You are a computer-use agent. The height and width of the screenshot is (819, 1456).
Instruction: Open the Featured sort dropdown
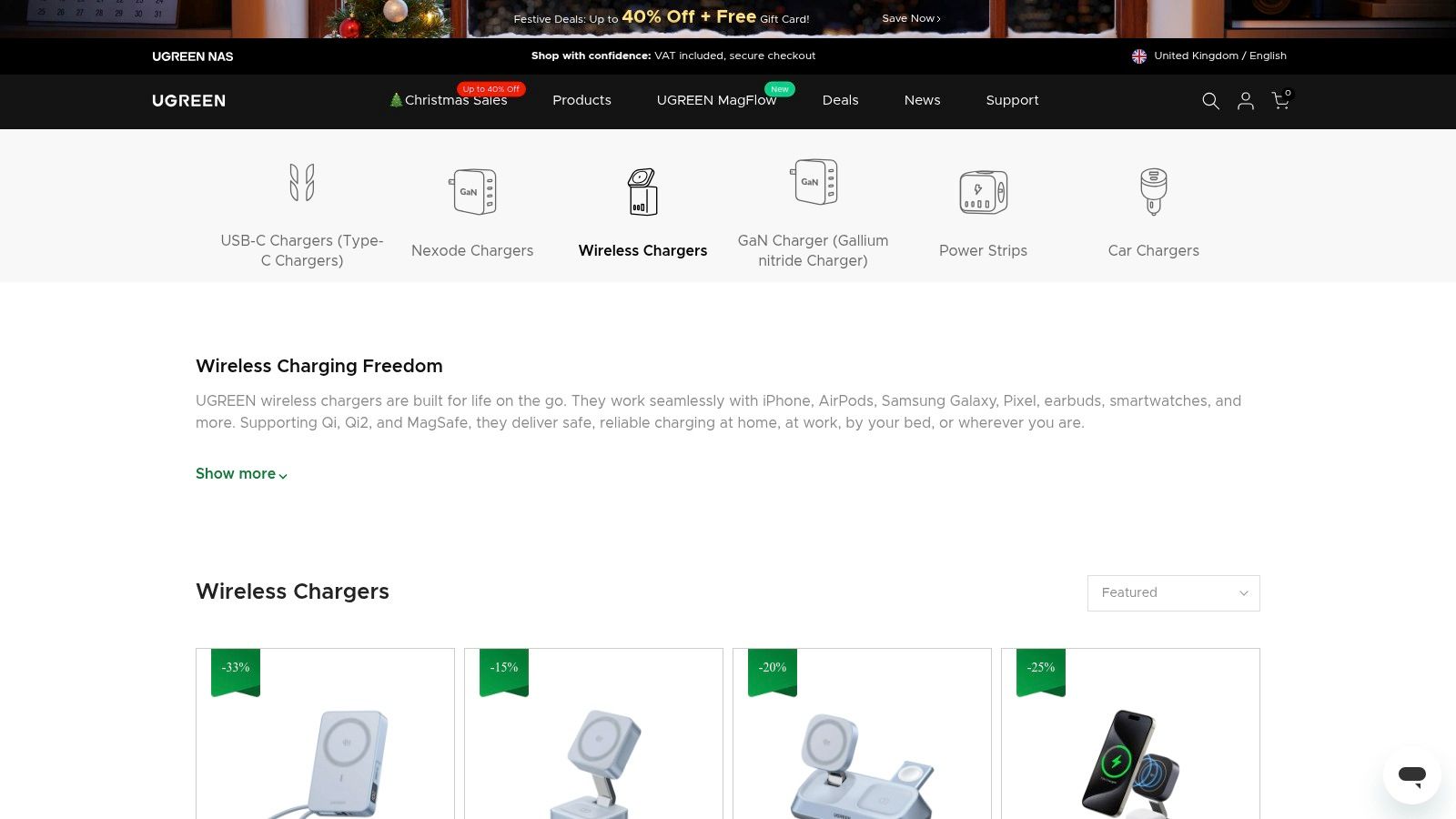coord(1174,593)
